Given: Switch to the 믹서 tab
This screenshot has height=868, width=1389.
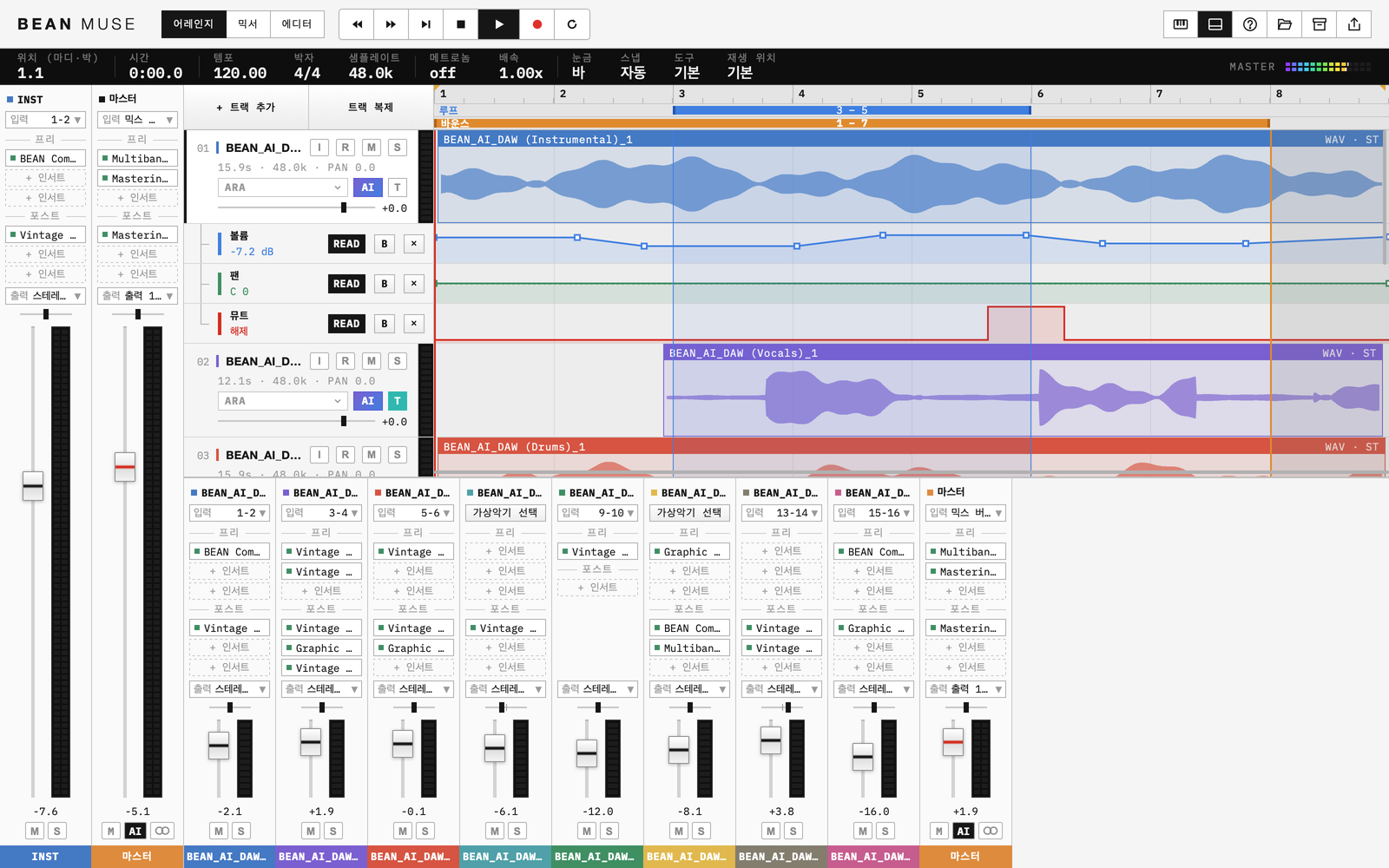Looking at the screenshot, I should pos(248,24).
